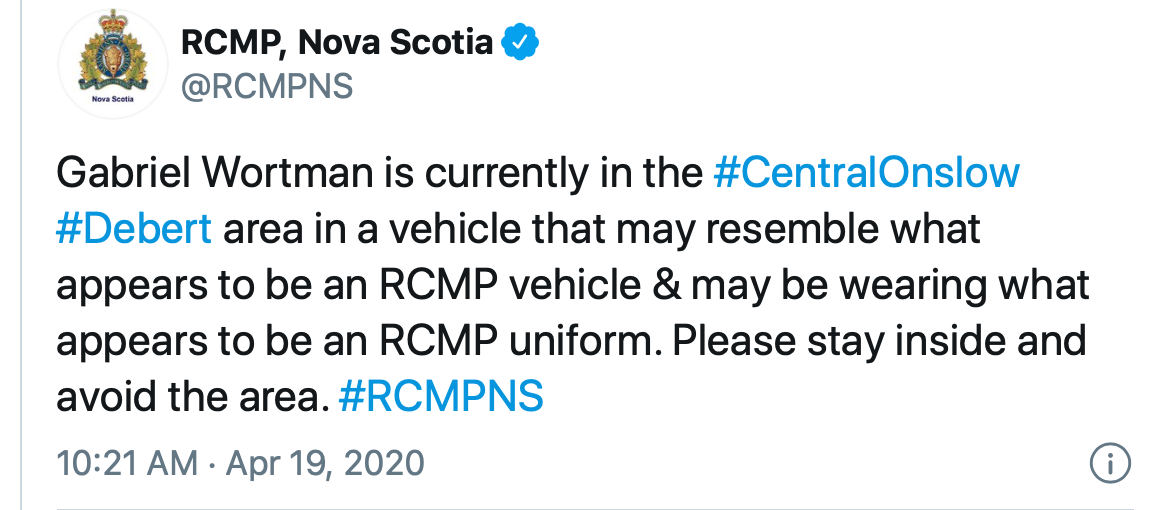Click the Apr 19, 2020 date

tap(324, 463)
